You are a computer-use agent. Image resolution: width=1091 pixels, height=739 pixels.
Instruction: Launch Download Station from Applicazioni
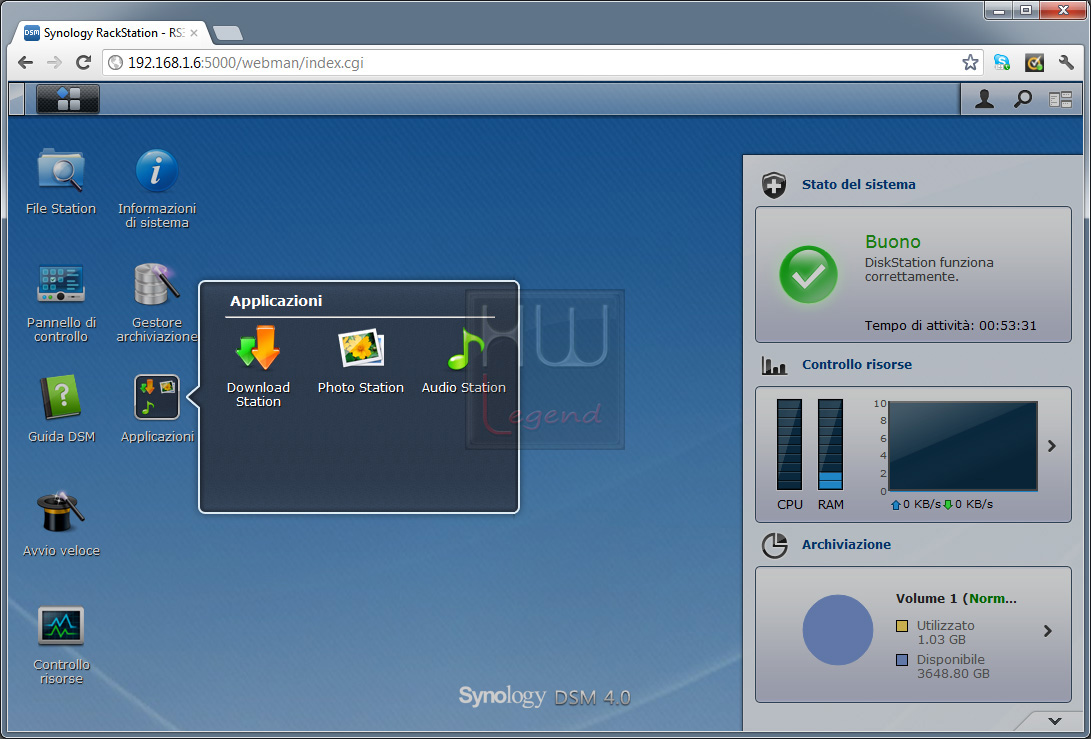(258, 348)
